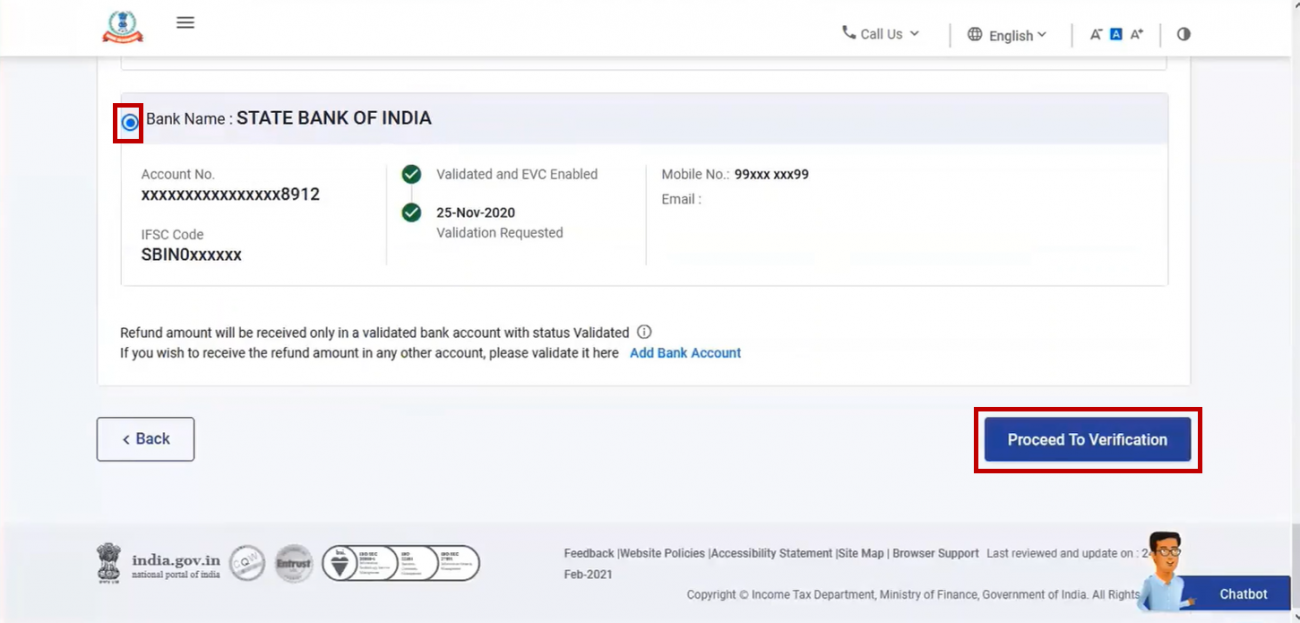Select the STATE BANK OF INDIA radio button
The image size is (1300, 623).
tap(128, 123)
